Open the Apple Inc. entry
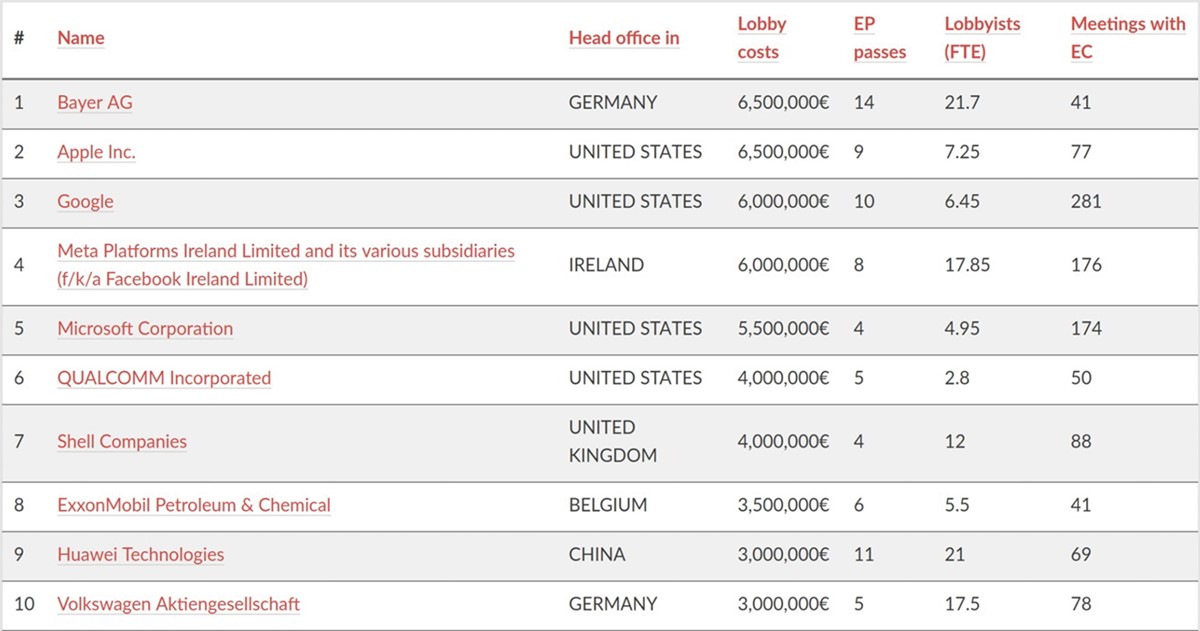 tap(96, 152)
